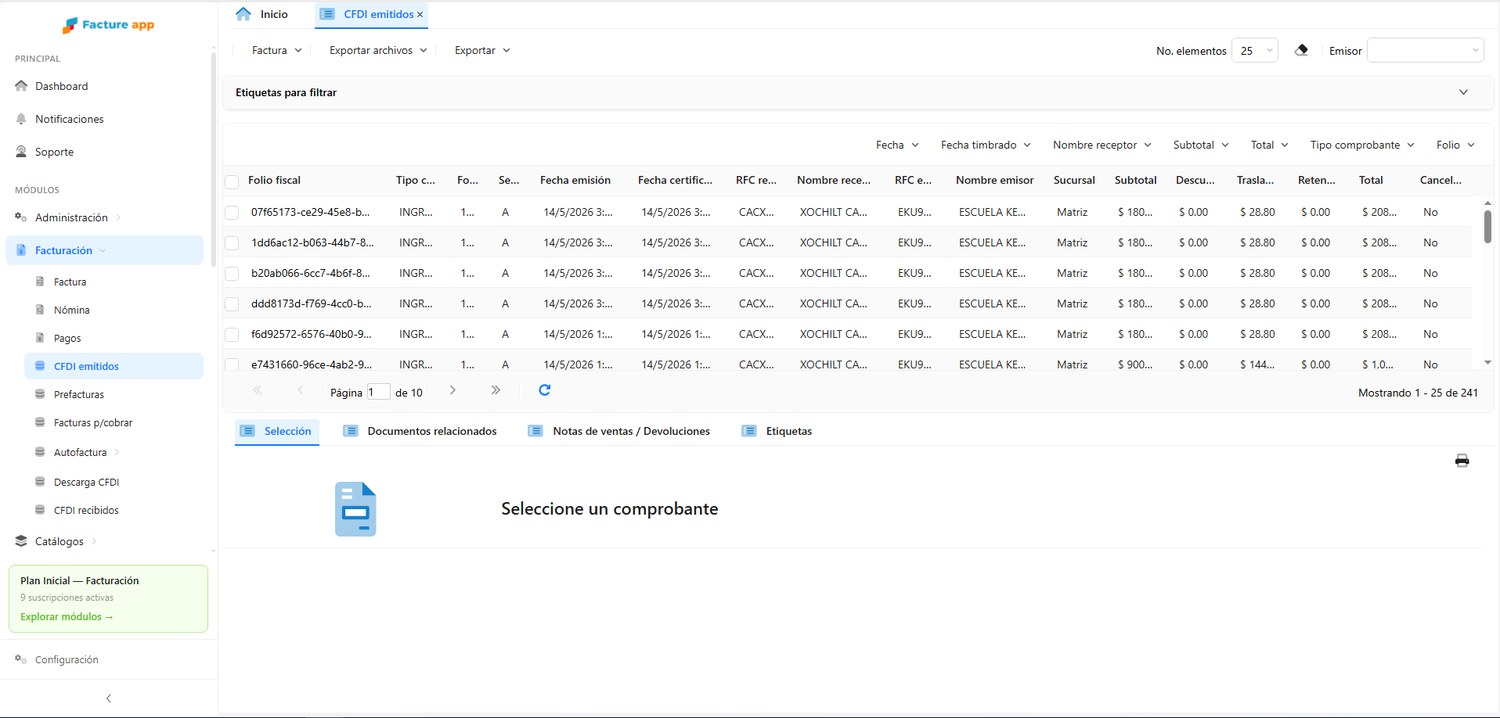Open the Exportar dropdown
Screen dimensions: 1500x718
point(482,50)
